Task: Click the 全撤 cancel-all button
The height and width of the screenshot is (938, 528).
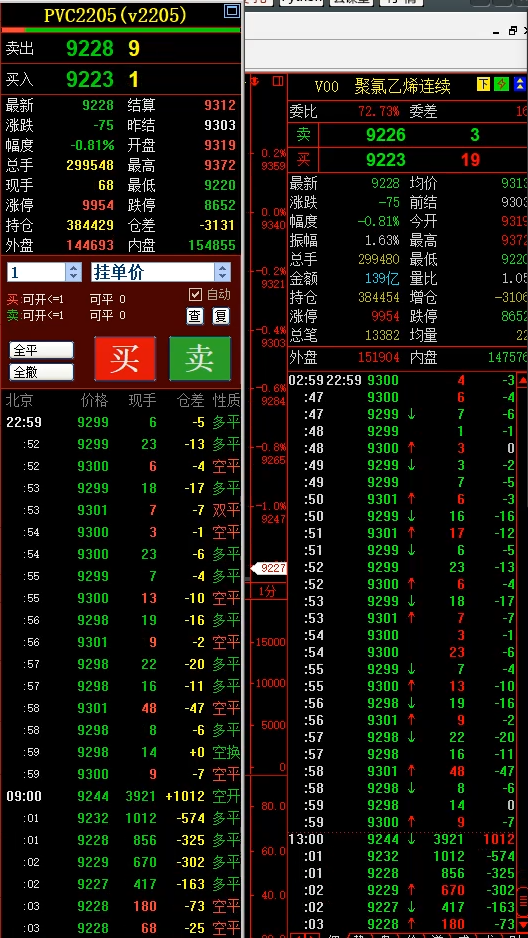Action: (41, 372)
